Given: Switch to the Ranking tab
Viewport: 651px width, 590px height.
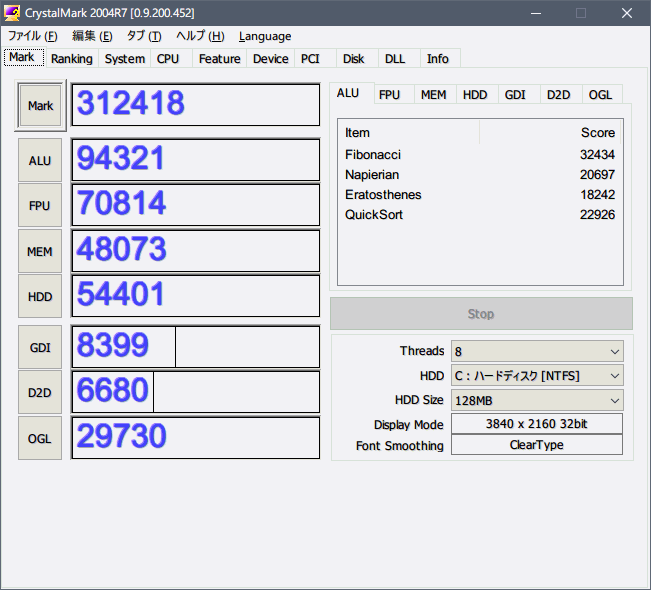Looking at the screenshot, I should [x=72, y=59].
